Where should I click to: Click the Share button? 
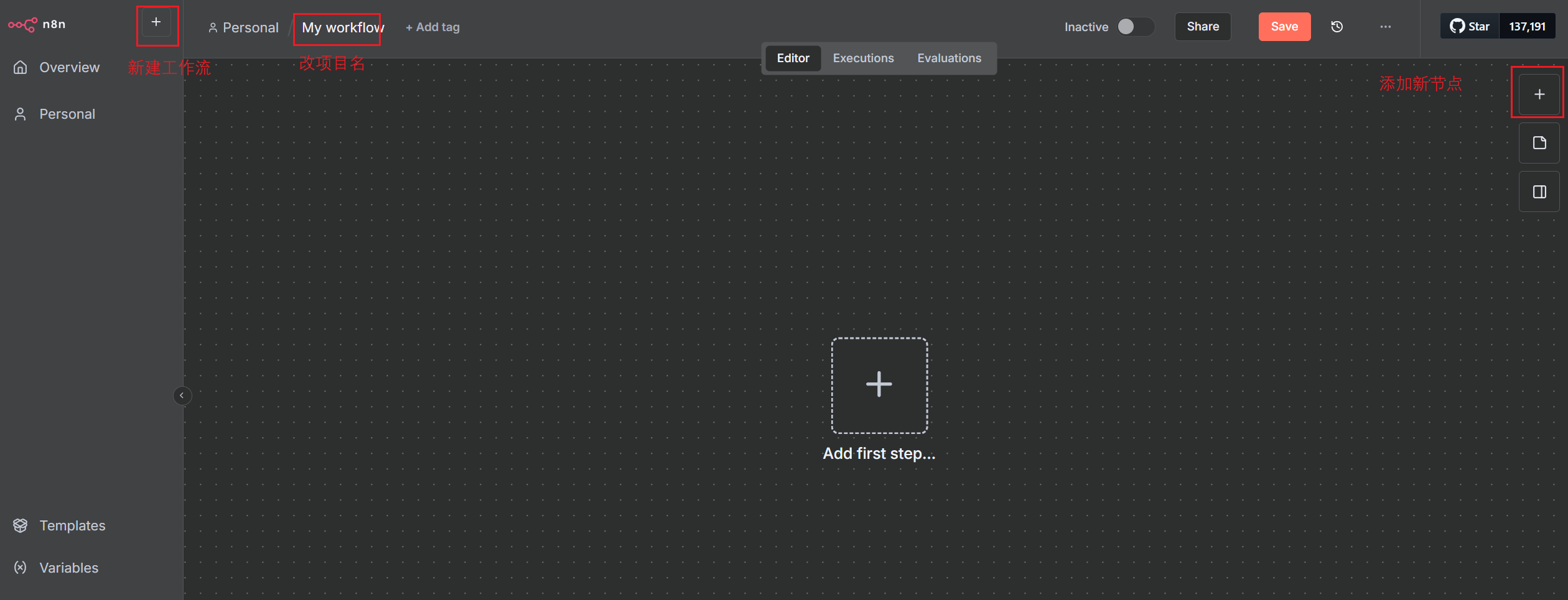pyautogui.click(x=1202, y=27)
